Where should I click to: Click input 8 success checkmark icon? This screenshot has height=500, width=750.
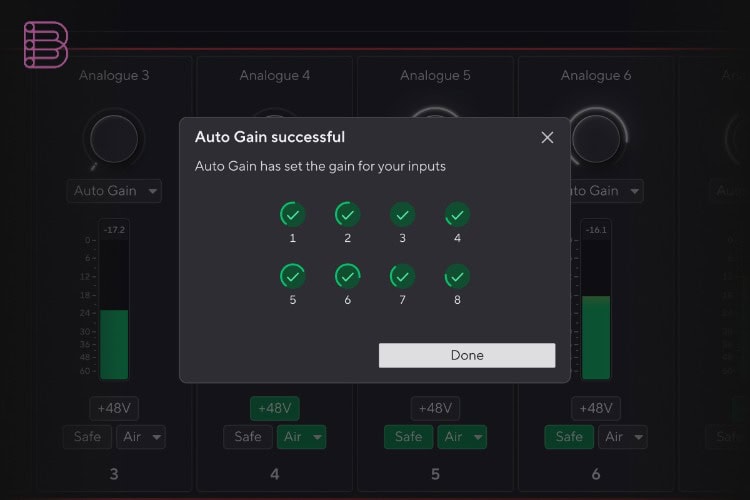click(x=457, y=276)
